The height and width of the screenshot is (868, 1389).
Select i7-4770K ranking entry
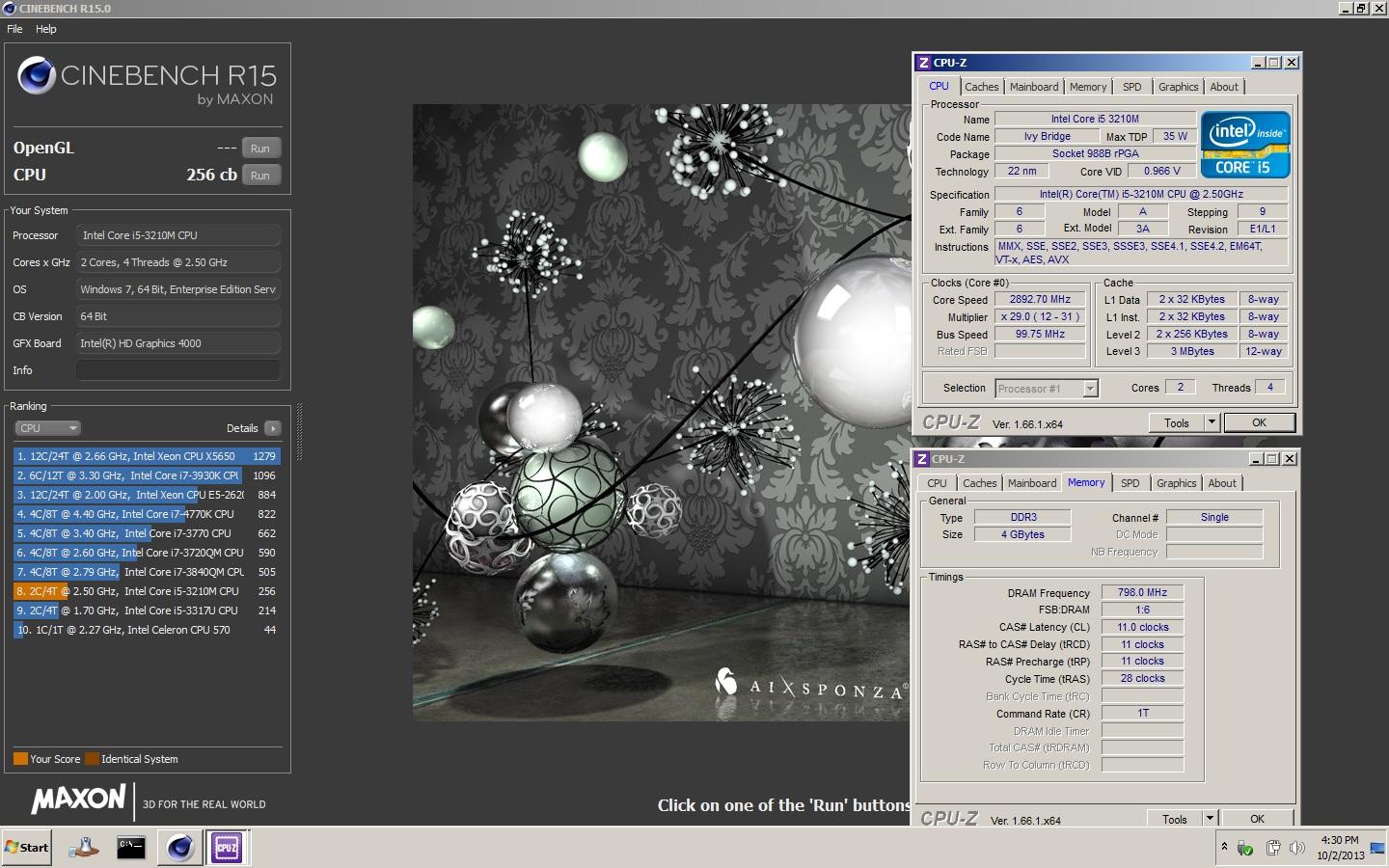(x=147, y=514)
